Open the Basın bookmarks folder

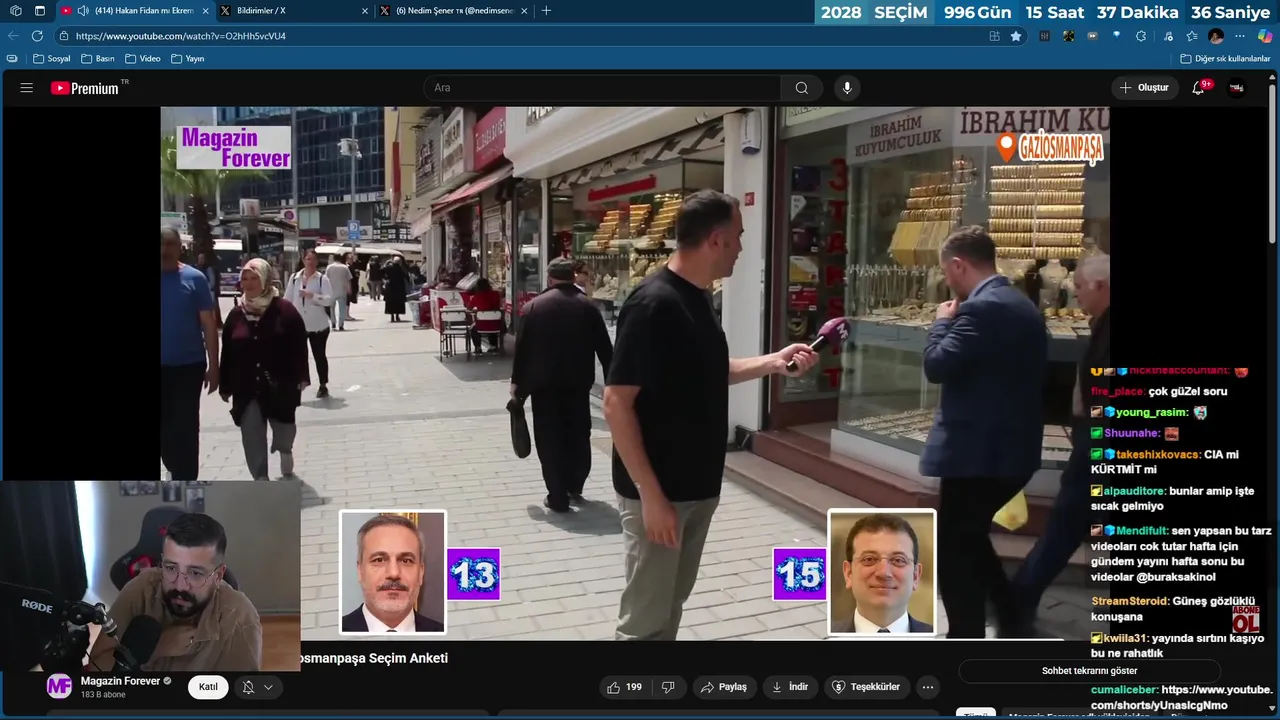click(x=97, y=59)
